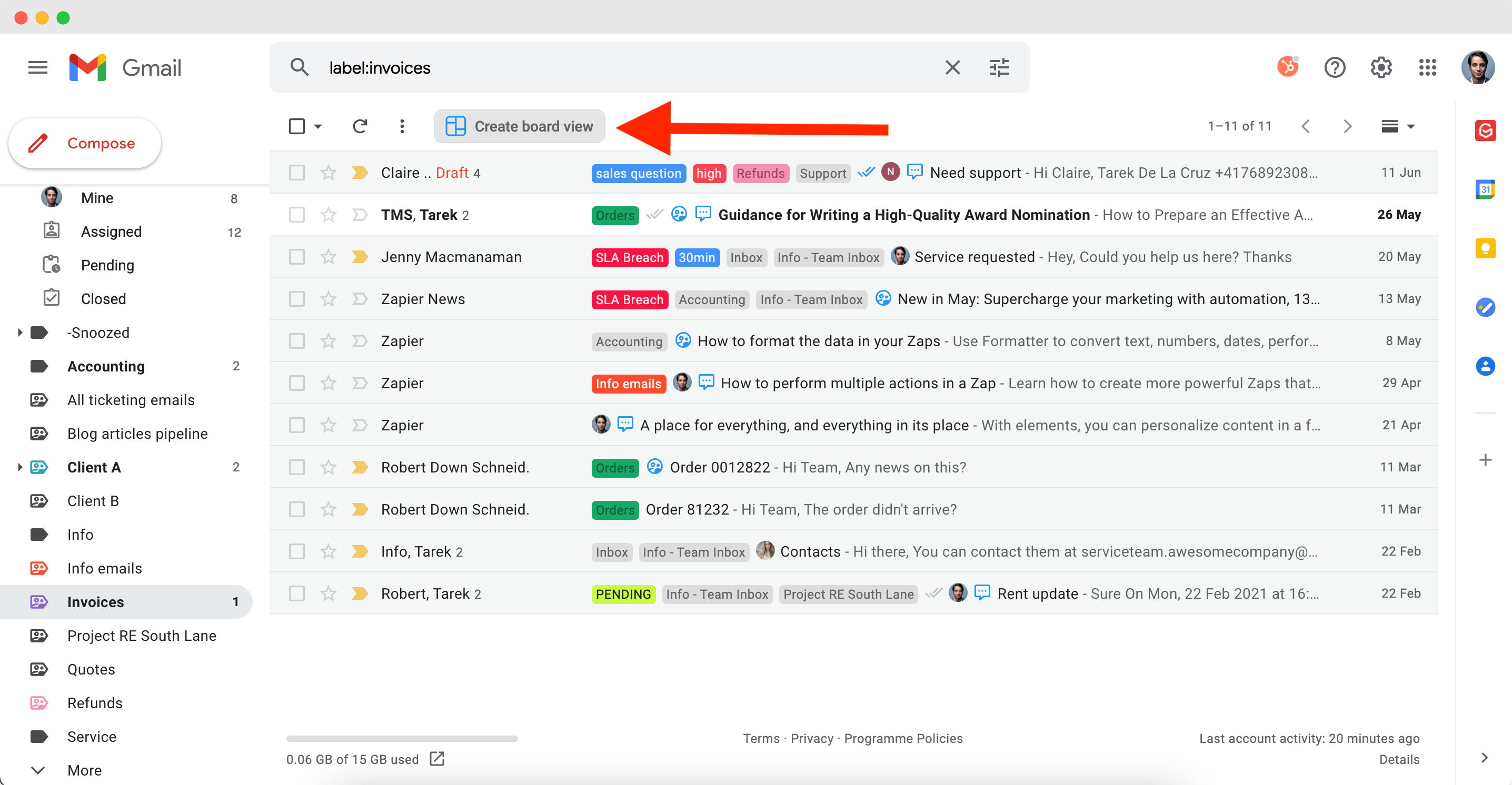Image resolution: width=1512 pixels, height=785 pixels.
Task: Open the Privacy link
Action: coord(812,738)
